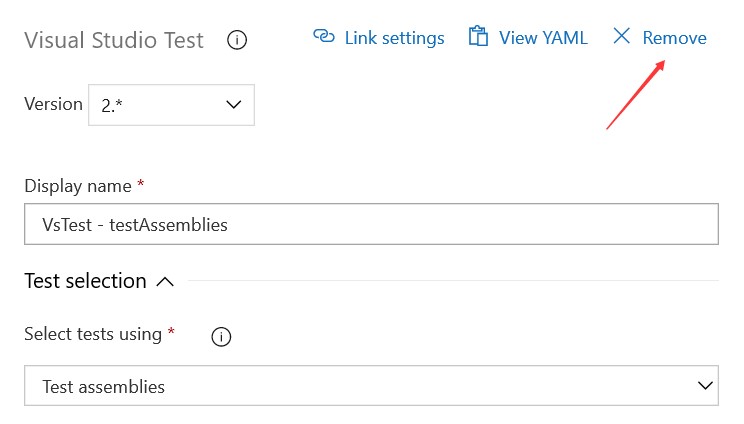Click the clipboard icon beside View YAML
This screenshot has width=744, height=424.
coord(478,36)
